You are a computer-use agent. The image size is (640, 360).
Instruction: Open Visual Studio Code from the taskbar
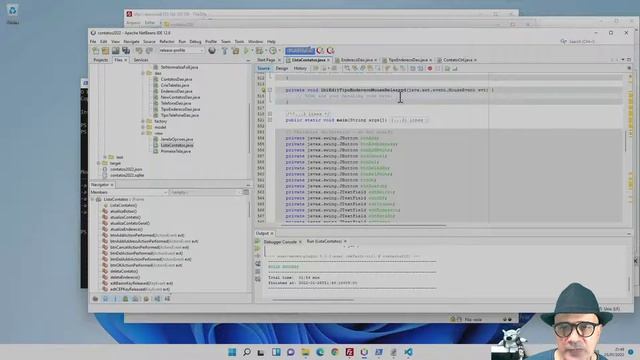tap(408, 352)
